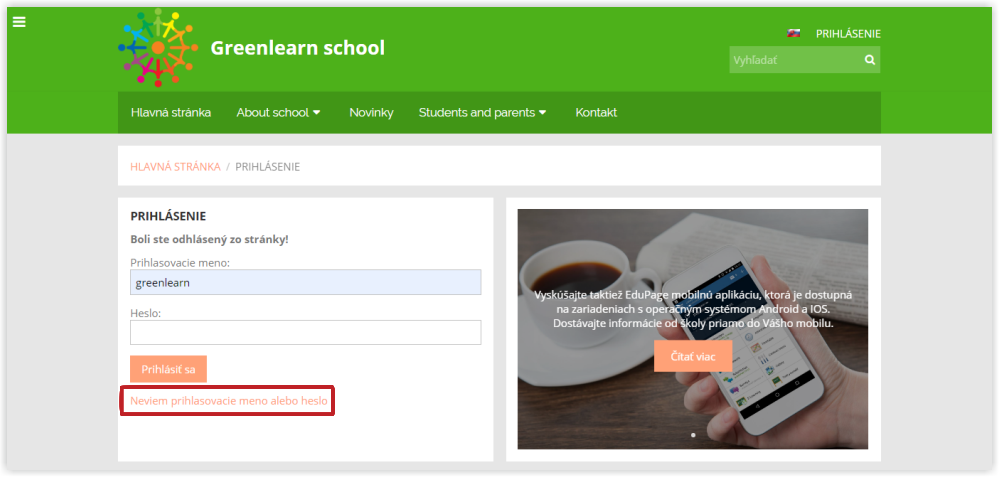Click the Čítať viac button
This screenshot has width=999, height=477.
point(693,356)
